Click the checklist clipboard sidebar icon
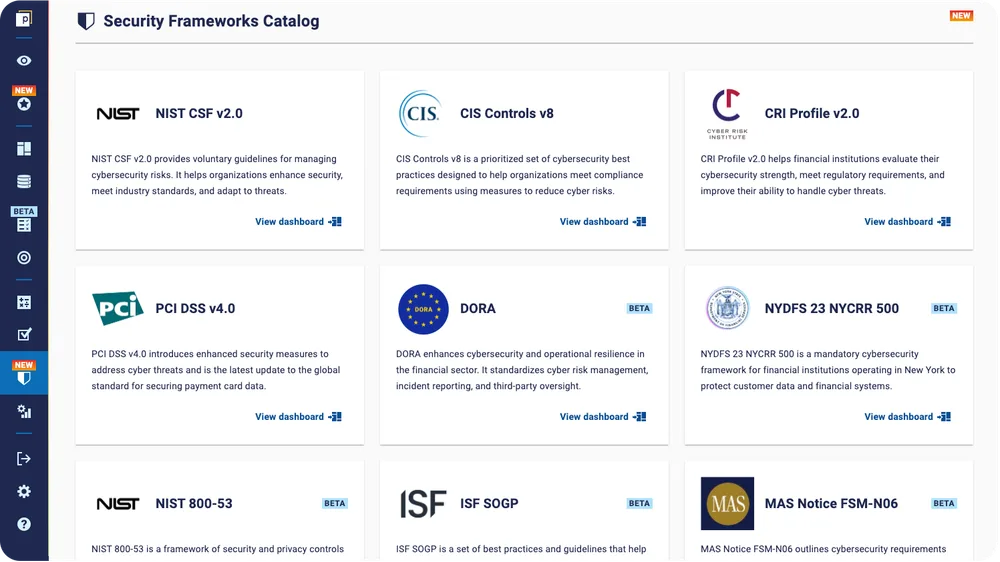The width and height of the screenshot is (1000, 562). [x=24, y=335]
